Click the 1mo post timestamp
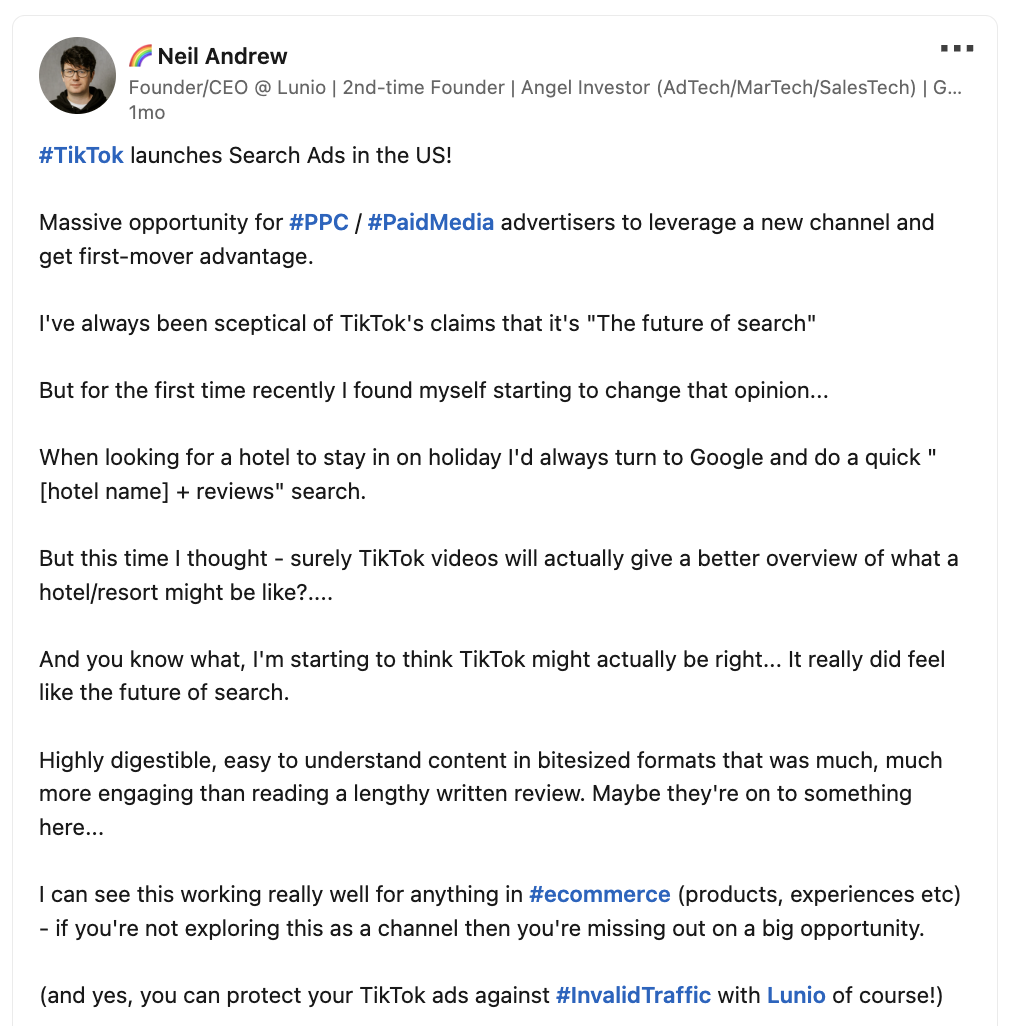1014x1026 pixels. tap(147, 113)
